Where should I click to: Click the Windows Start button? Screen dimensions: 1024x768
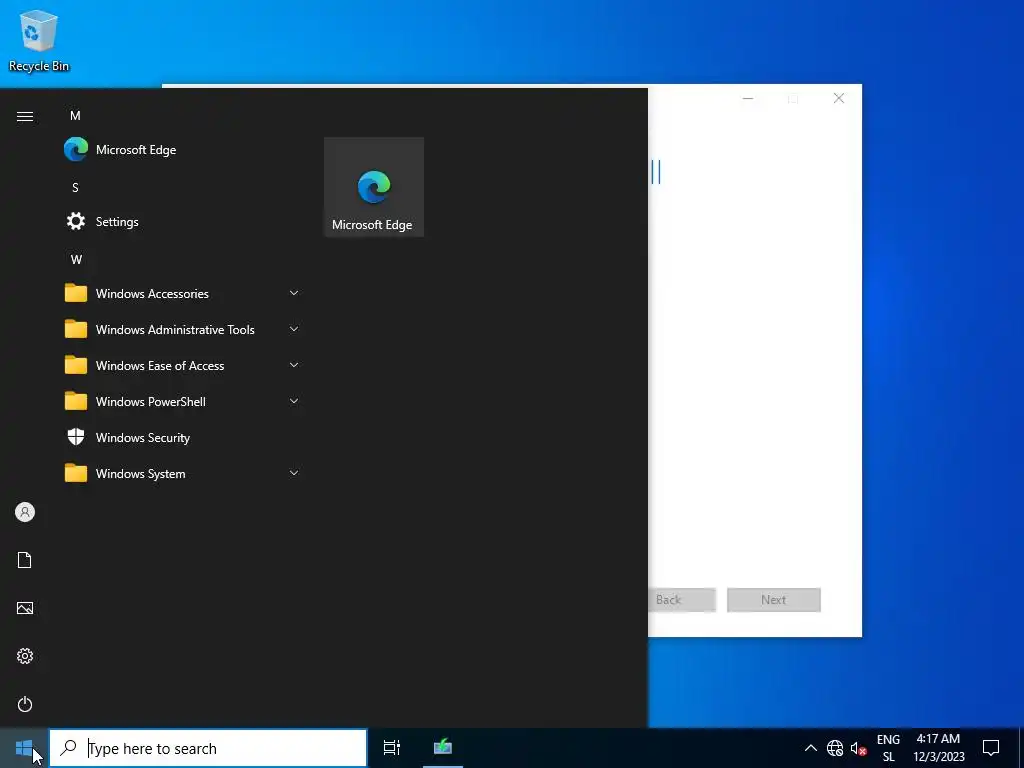(x=24, y=748)
